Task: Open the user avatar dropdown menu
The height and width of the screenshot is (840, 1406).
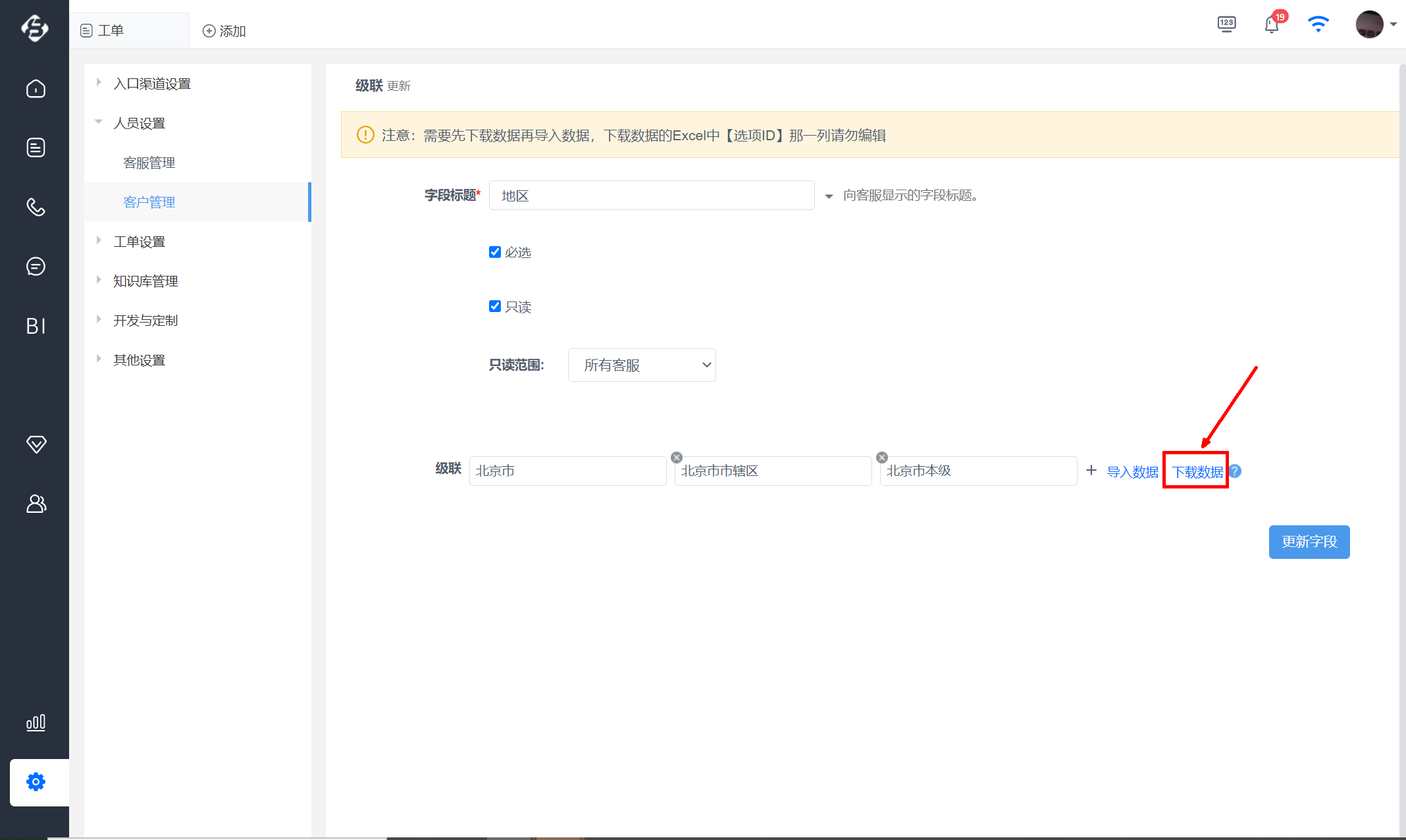Action: pyautogui.click(x=1376, y=24)
